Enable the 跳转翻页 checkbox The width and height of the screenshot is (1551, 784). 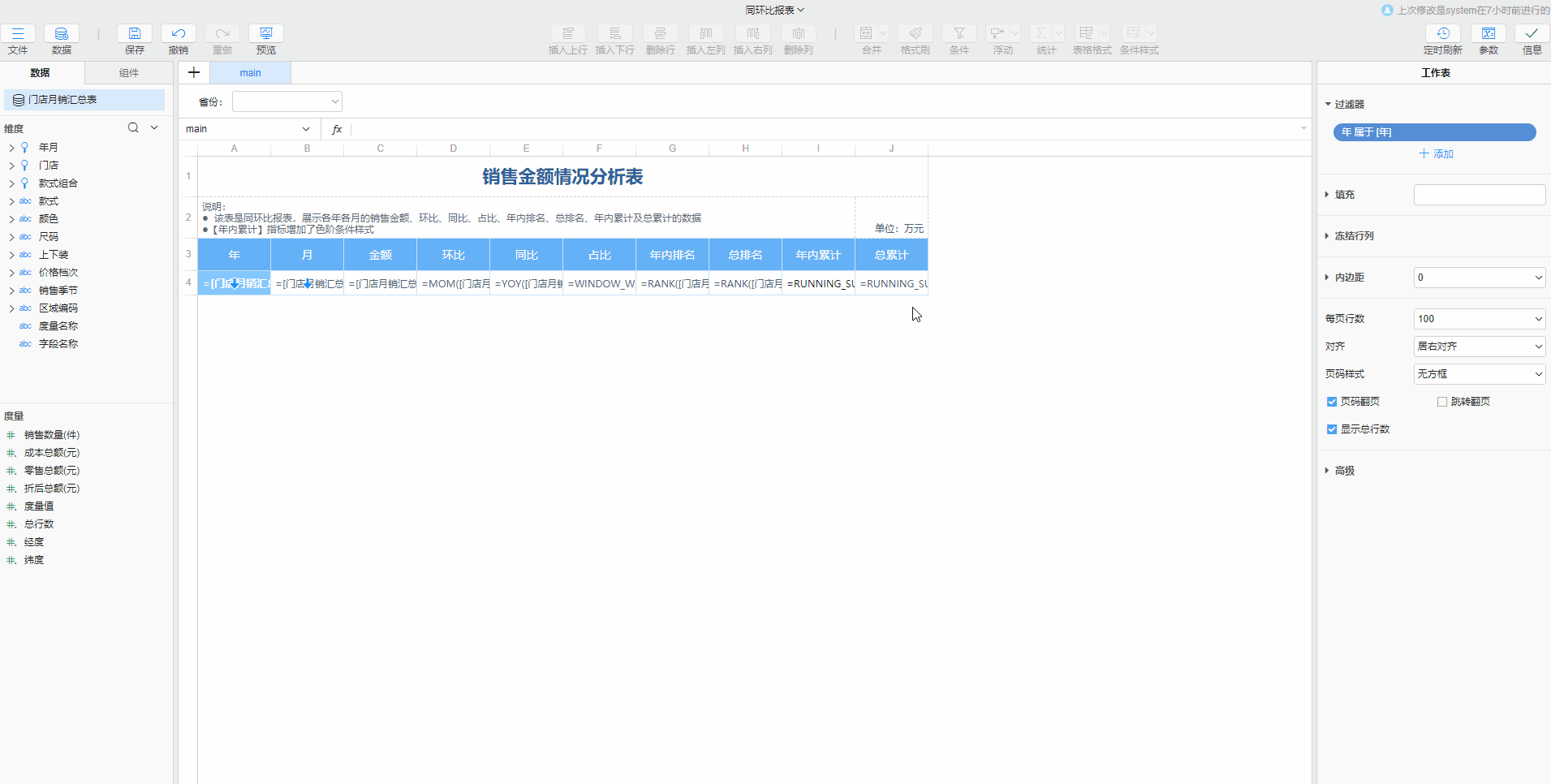click(1442, 402)
